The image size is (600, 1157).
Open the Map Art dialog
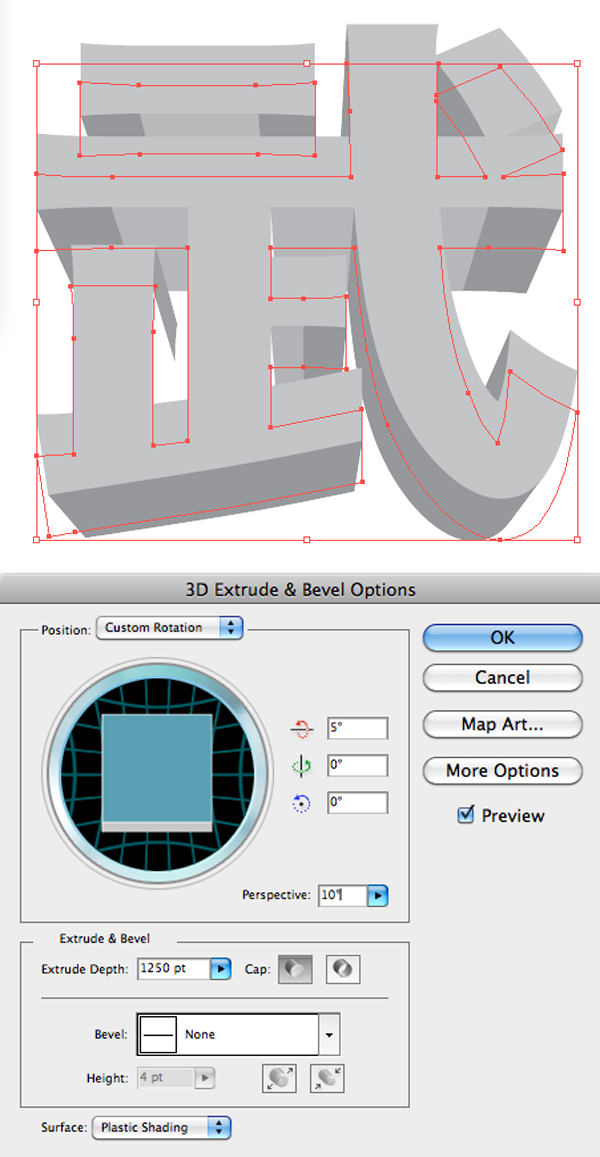pyautogui.click(x=503, y=724)
